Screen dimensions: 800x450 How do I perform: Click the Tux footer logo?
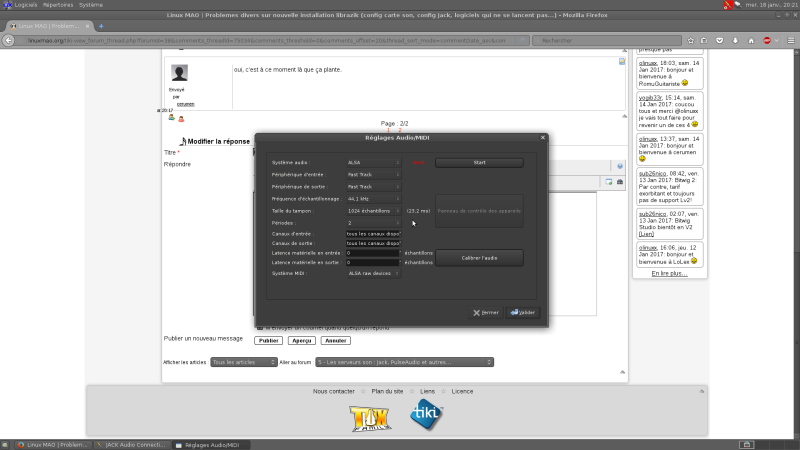coord(370,418)
